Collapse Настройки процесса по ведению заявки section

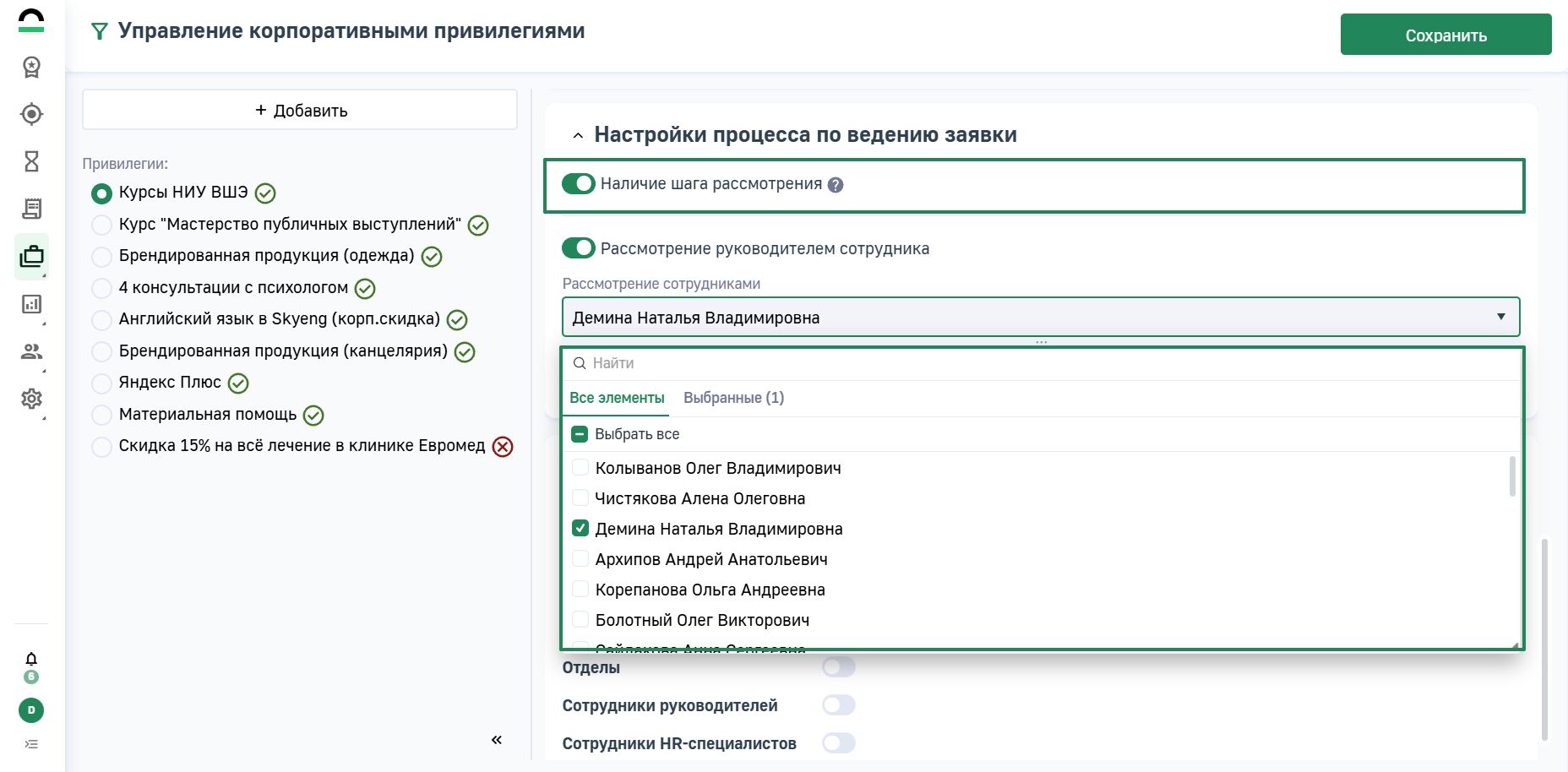(x=578, y=135)
